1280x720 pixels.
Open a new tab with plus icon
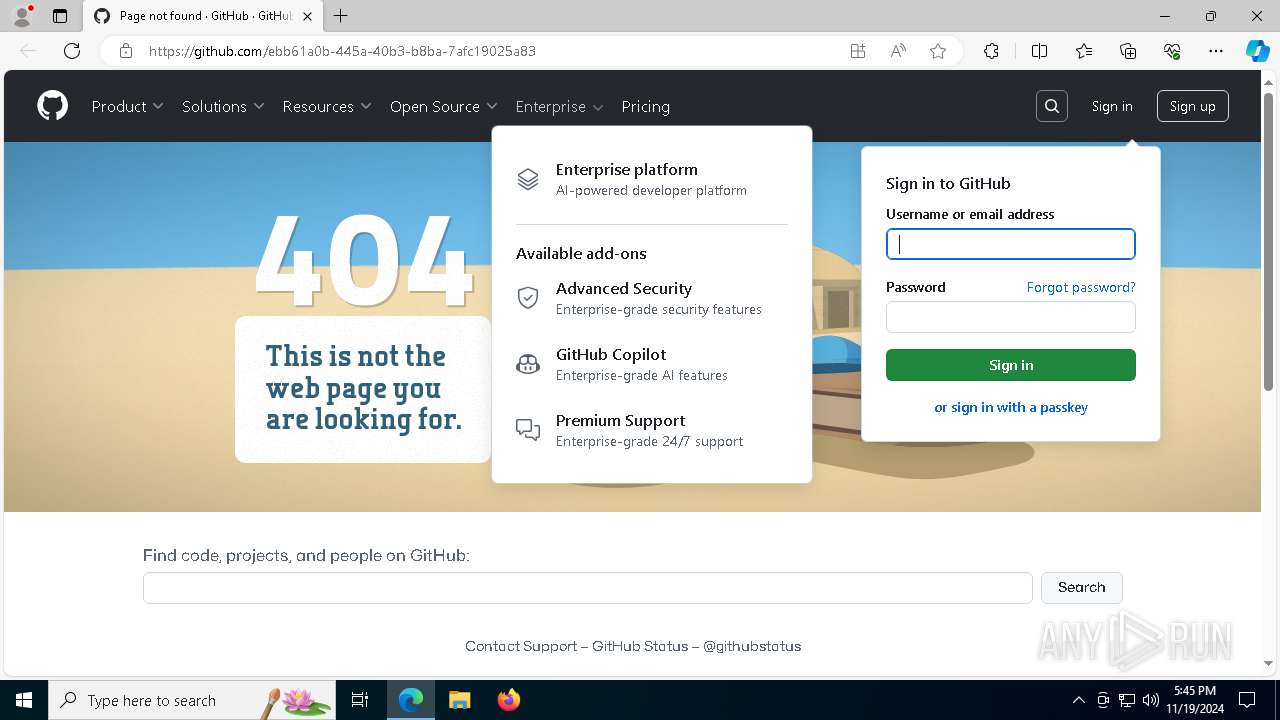coord(341,16)
